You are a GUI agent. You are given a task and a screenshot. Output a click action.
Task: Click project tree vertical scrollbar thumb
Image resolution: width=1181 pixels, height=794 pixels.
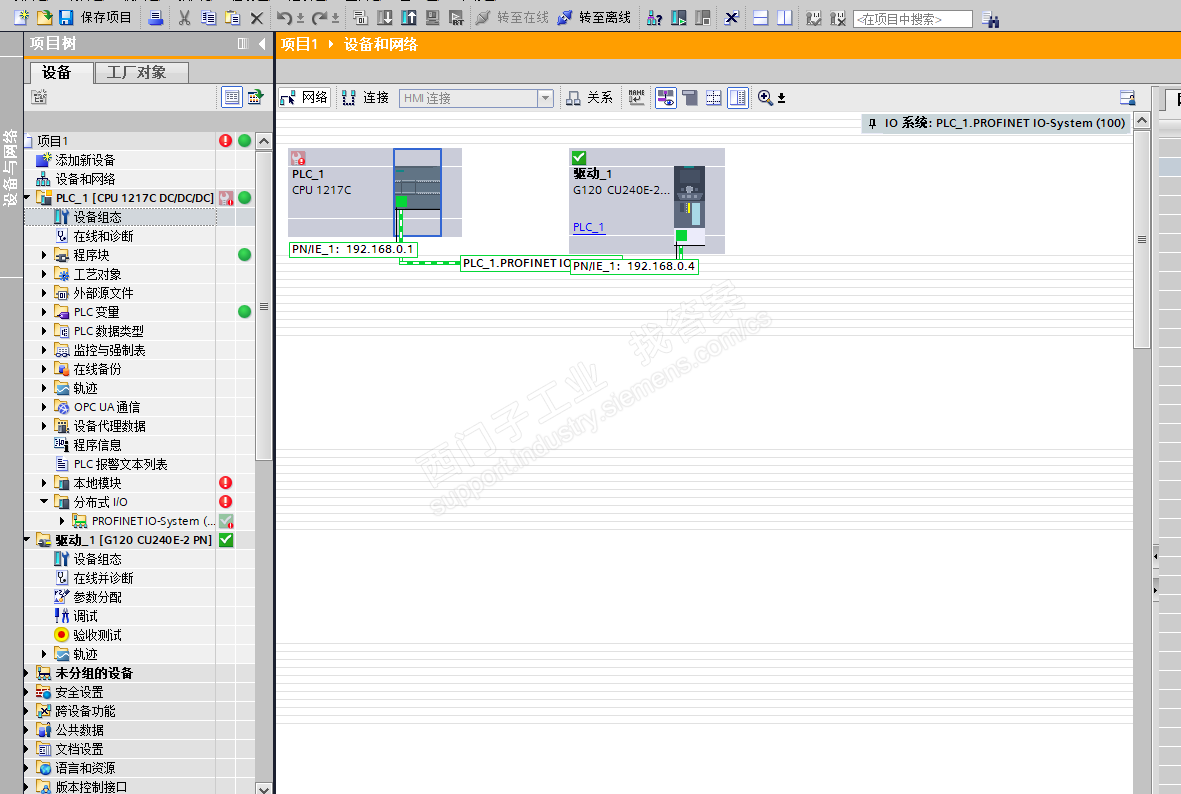tap(264, 305)
